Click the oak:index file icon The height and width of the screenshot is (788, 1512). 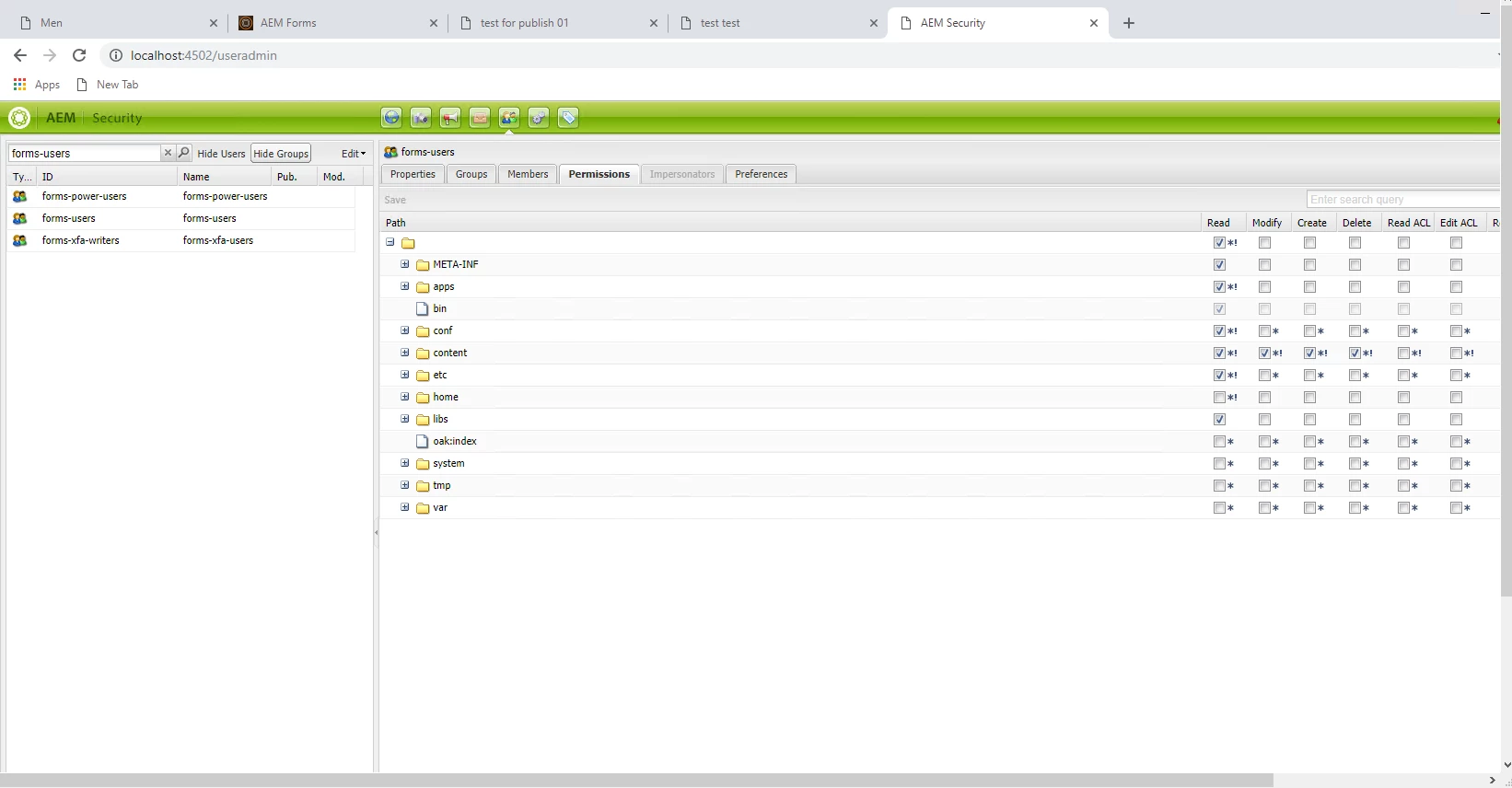(x=423, y=442)
